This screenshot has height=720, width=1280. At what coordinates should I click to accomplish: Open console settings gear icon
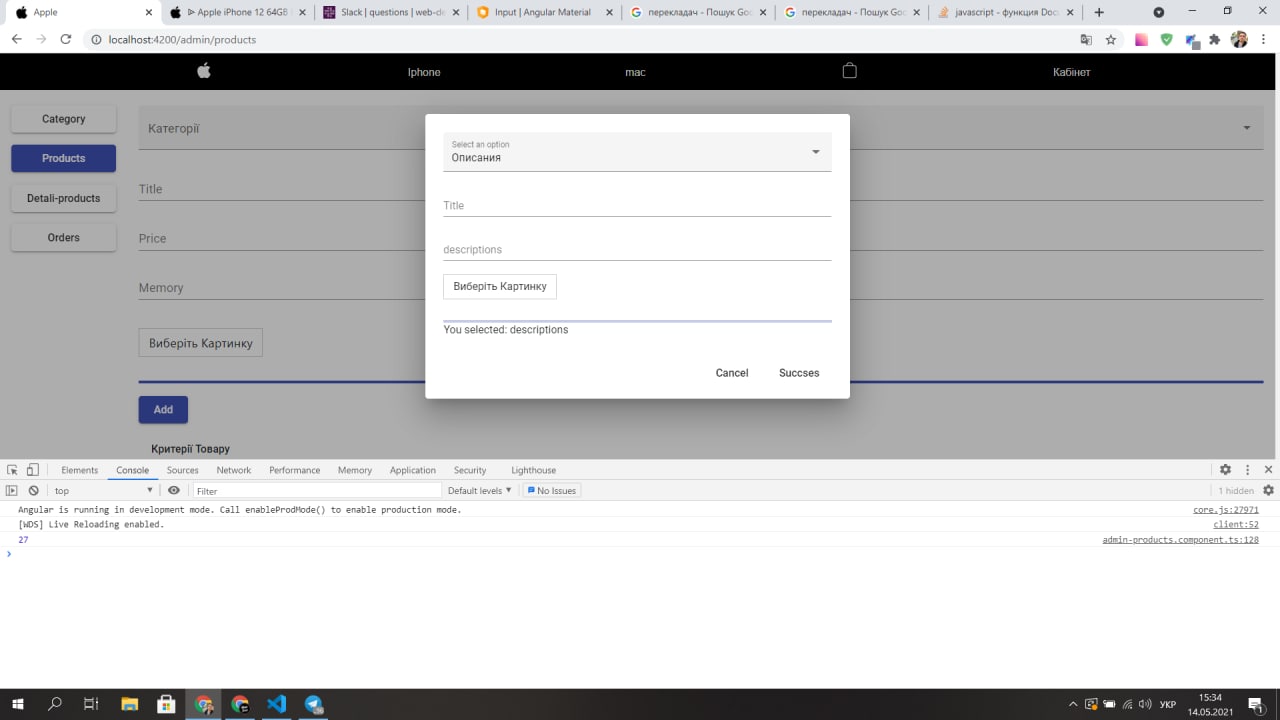pos(1268,491)
